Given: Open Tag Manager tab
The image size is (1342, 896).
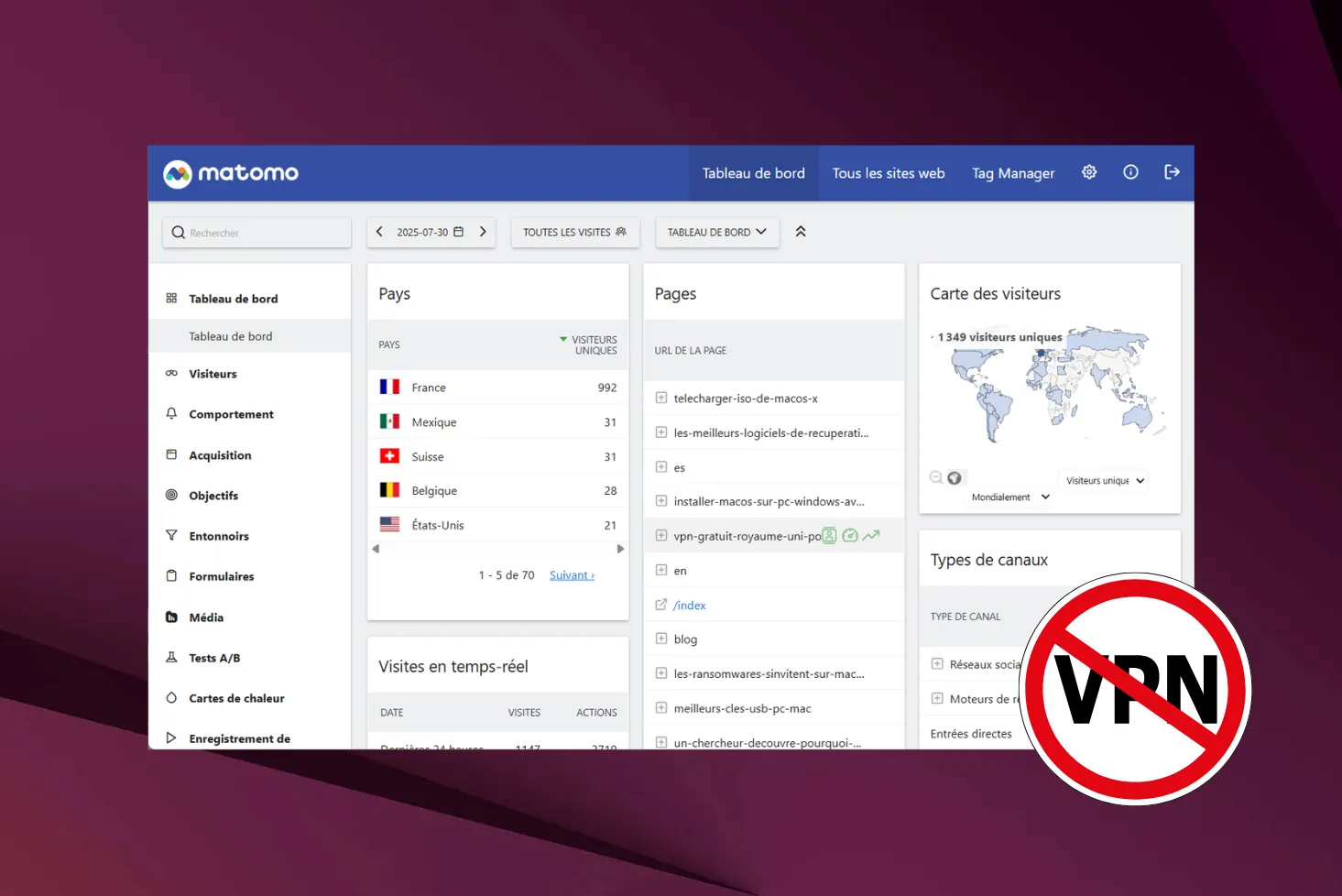Looking at the screenshot, I should pyautogui.click(x=1013, y=173).
